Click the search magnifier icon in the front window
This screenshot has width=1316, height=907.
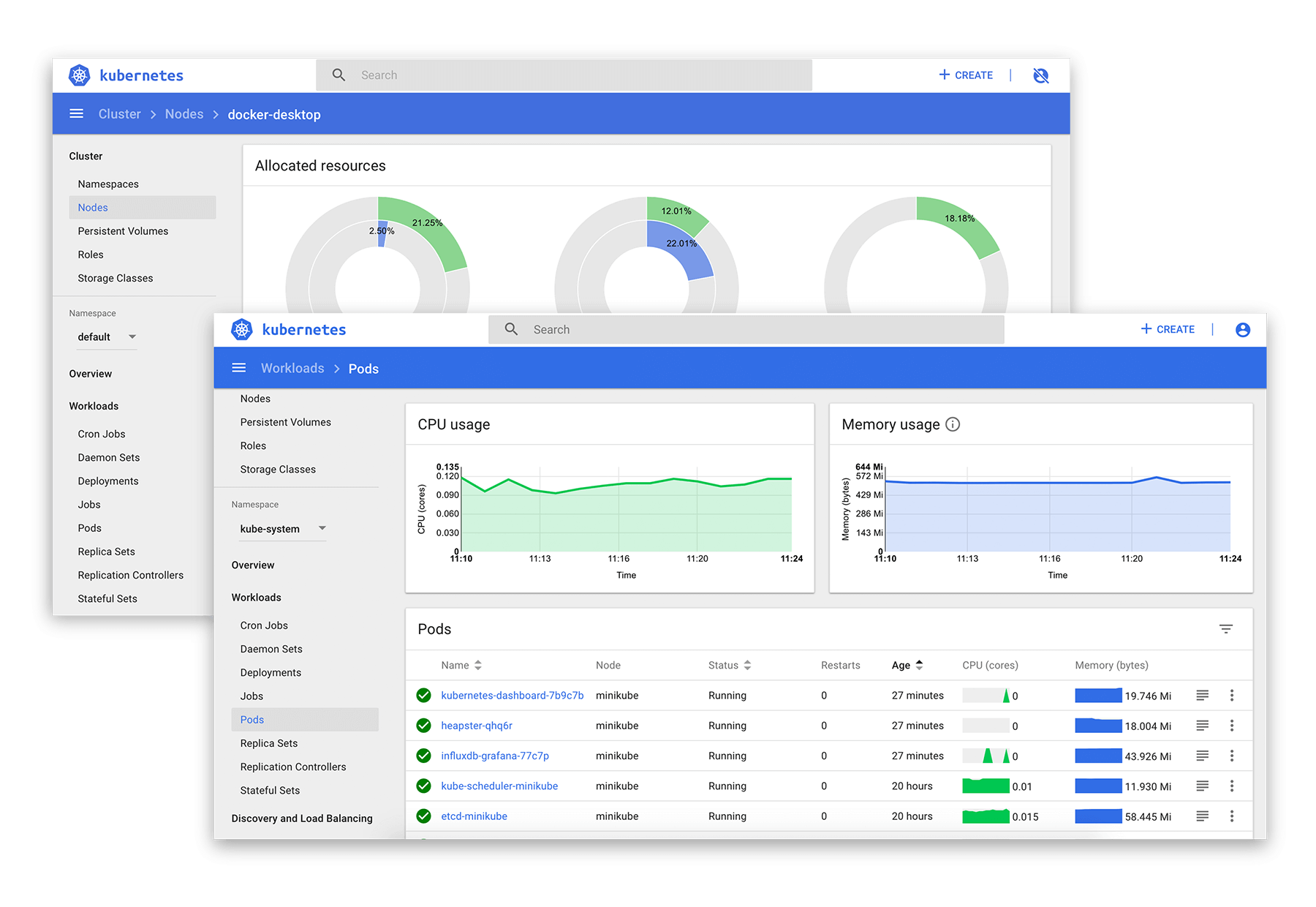[x=511, y=329]
